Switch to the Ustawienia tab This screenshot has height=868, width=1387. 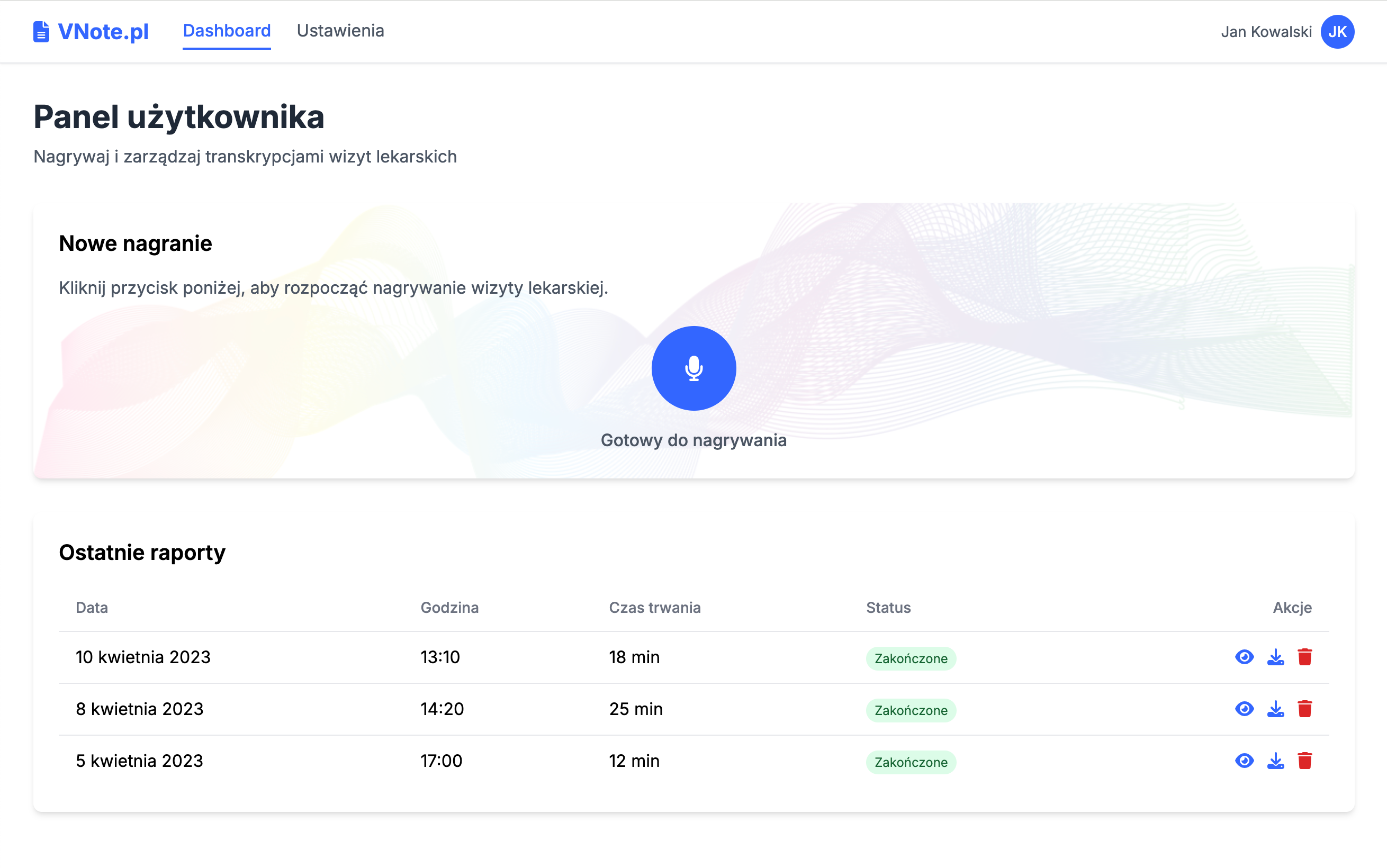[x=340, y=30]
